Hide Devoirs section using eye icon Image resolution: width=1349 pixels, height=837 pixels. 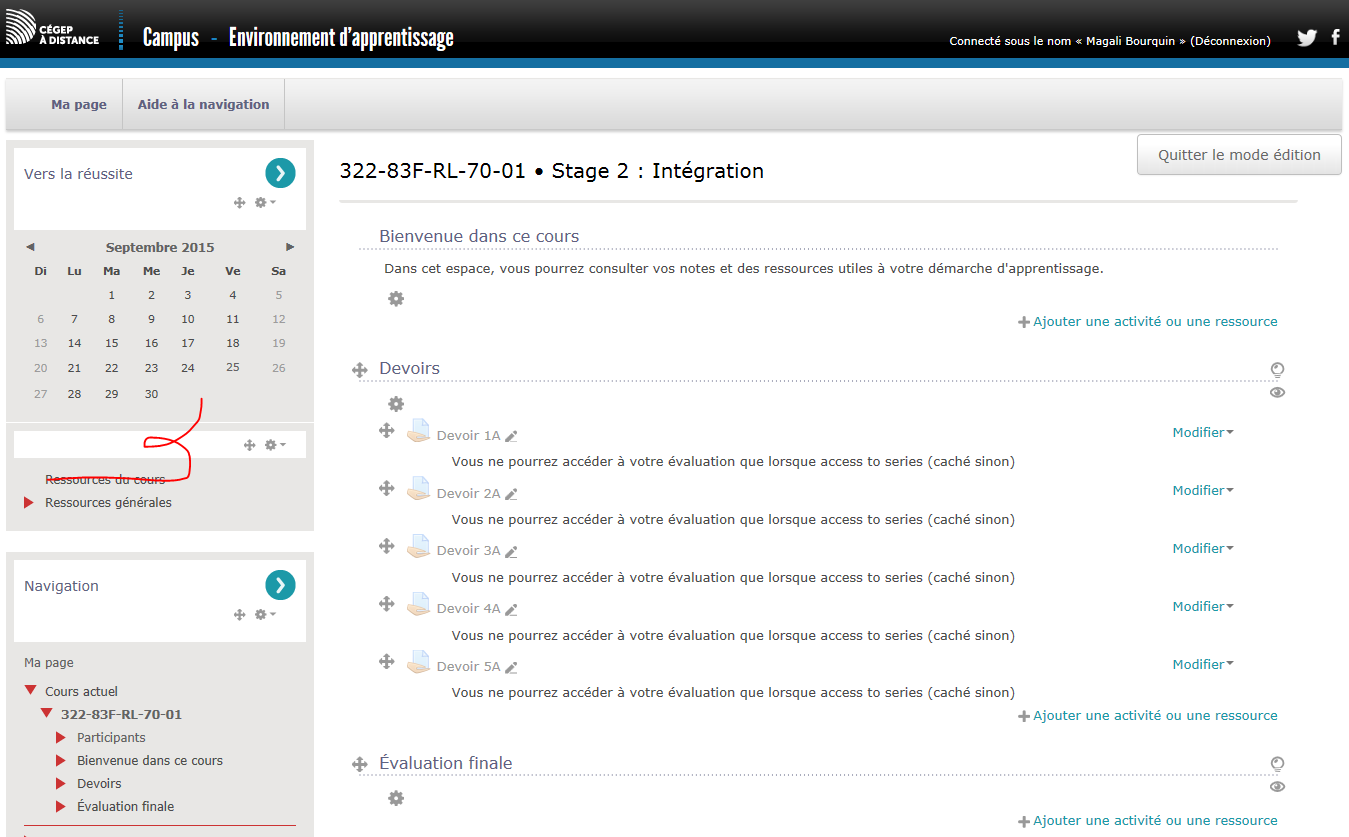(x=1277, y=393)
